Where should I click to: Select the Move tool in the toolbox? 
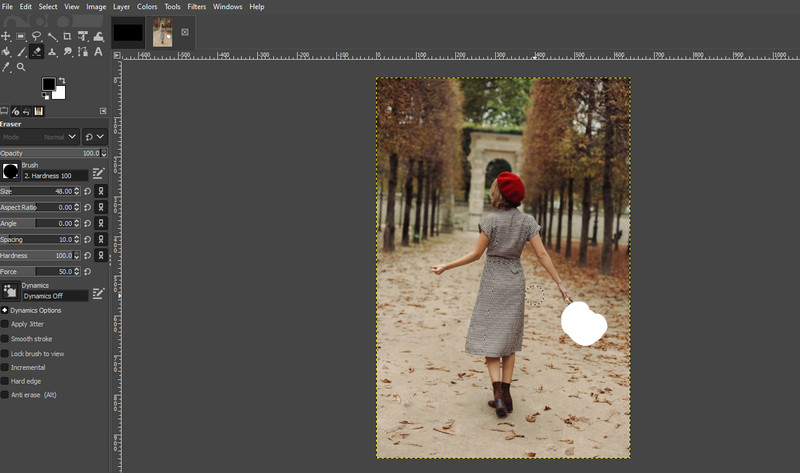[x=6, y=36]
